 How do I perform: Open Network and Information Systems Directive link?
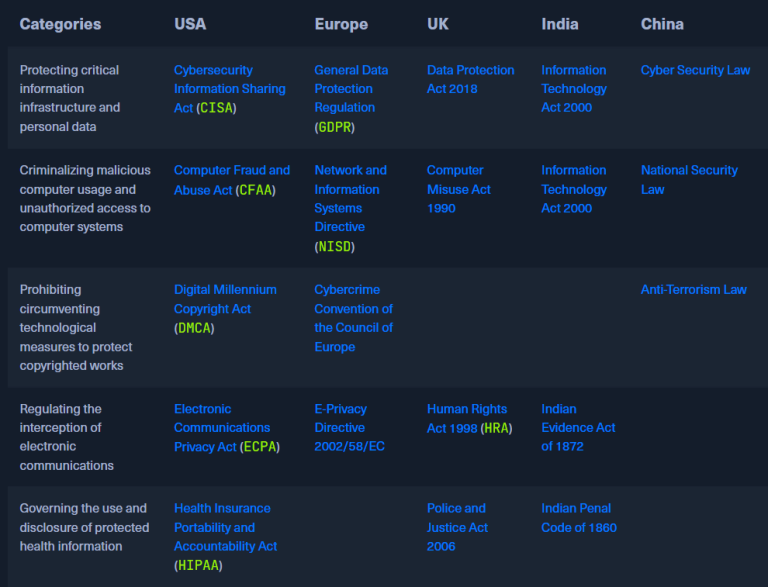point(350,208)
